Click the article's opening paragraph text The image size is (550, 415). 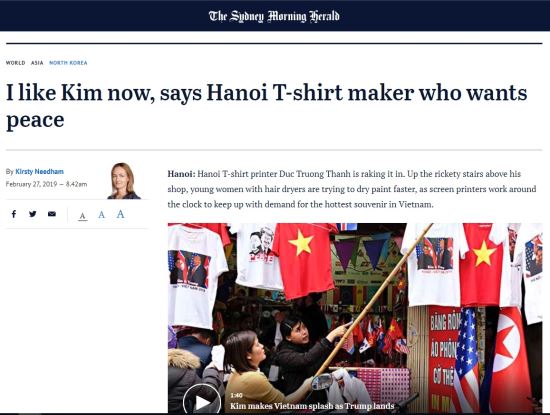click(352, 189)
